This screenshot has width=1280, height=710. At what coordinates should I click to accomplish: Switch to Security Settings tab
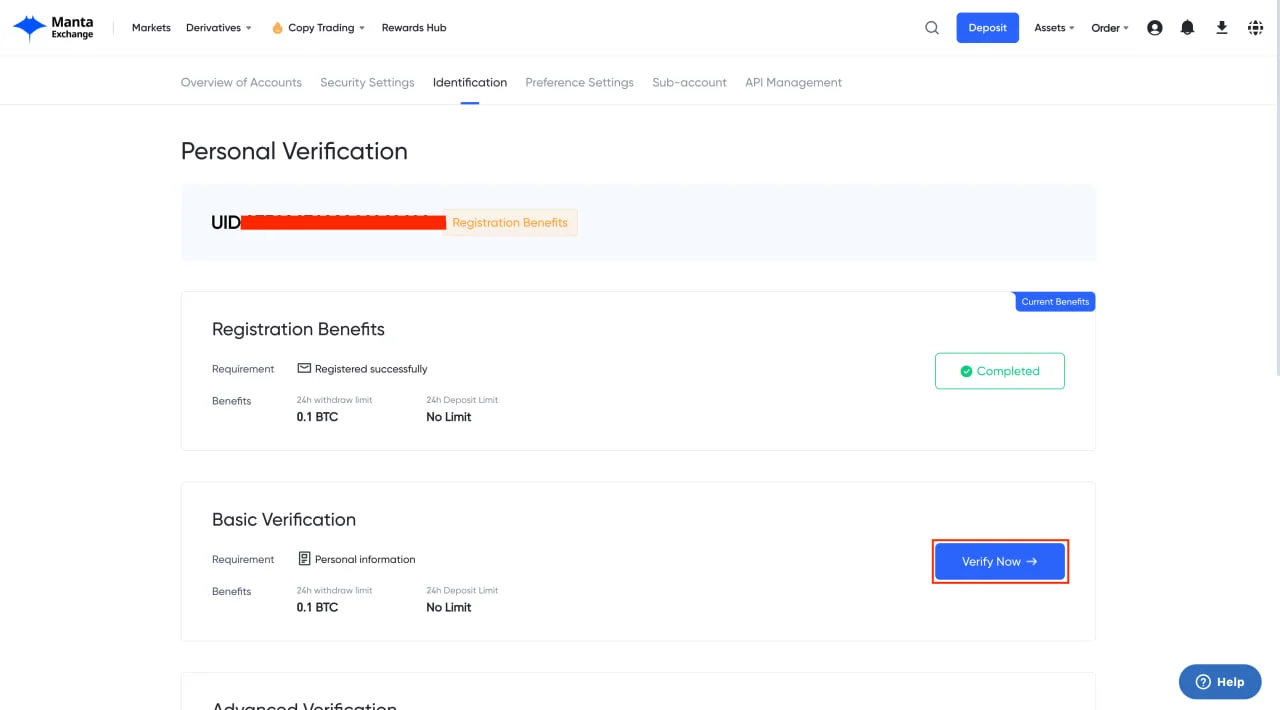click(367, 83)
